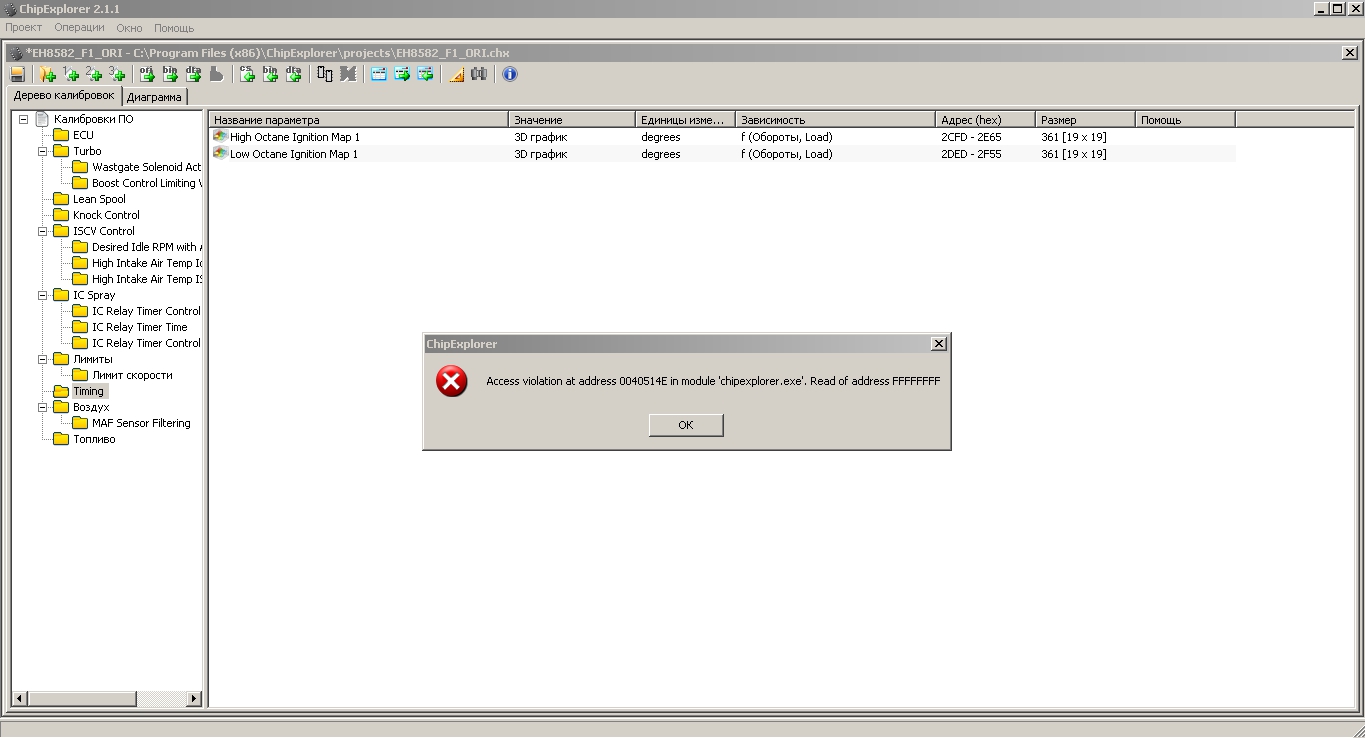Click the 'ori' export toolbar icon
This screenshot has width=1365, height=738.
[147, 74]
